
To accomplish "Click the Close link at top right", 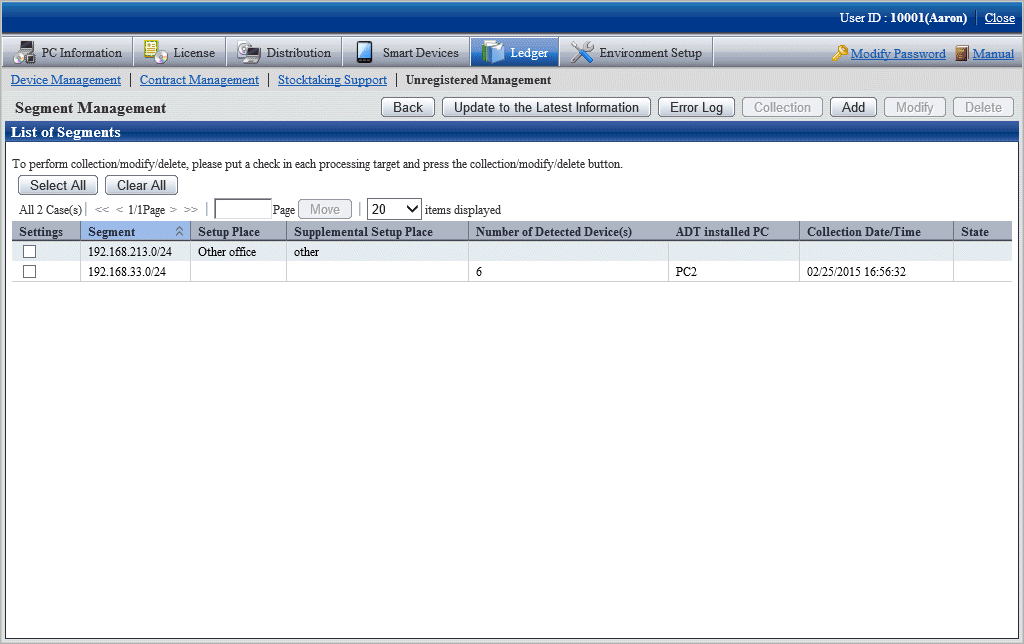I will tap(999, 18).
